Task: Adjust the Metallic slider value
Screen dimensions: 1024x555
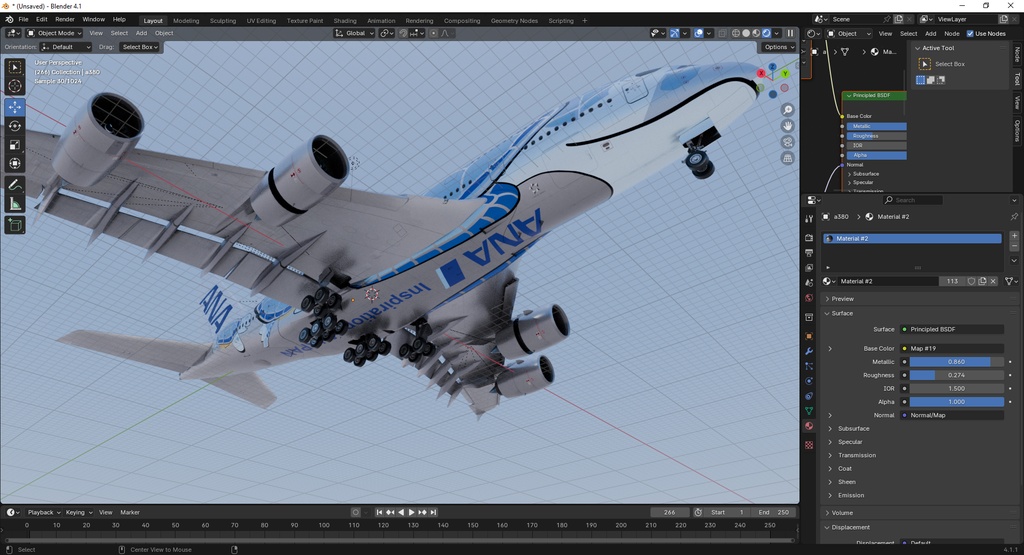Action: (x=956, y=362)
